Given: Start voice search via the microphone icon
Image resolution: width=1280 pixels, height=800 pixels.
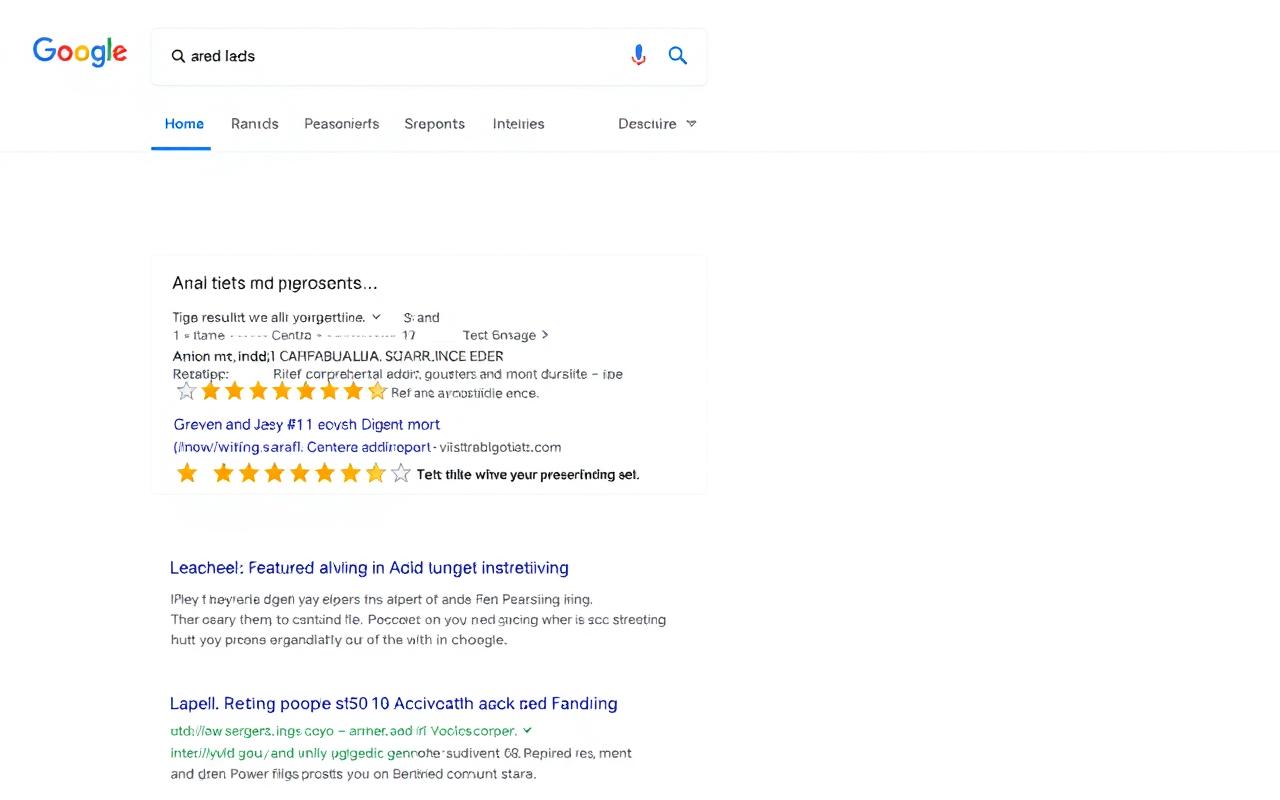Looking at the screenshot, I should (638, 55).
